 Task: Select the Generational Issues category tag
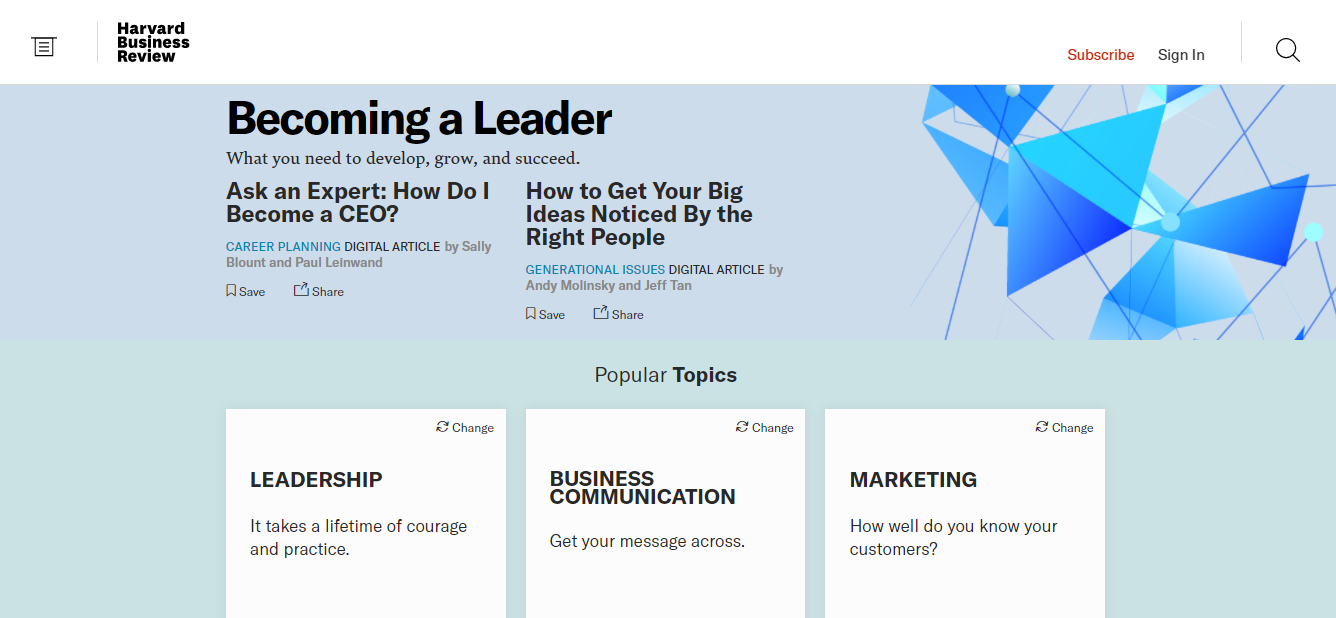(x=595, y=269)
